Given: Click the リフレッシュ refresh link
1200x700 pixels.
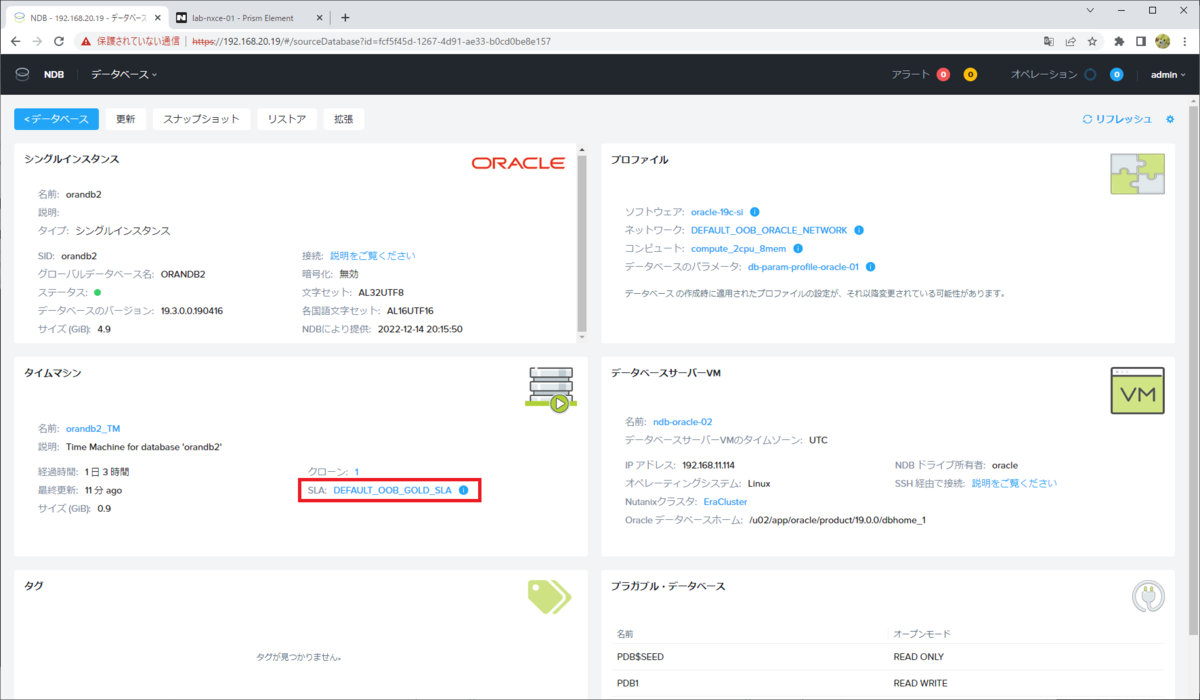Looking at the screenshot, I should (x=1117, y=119).
